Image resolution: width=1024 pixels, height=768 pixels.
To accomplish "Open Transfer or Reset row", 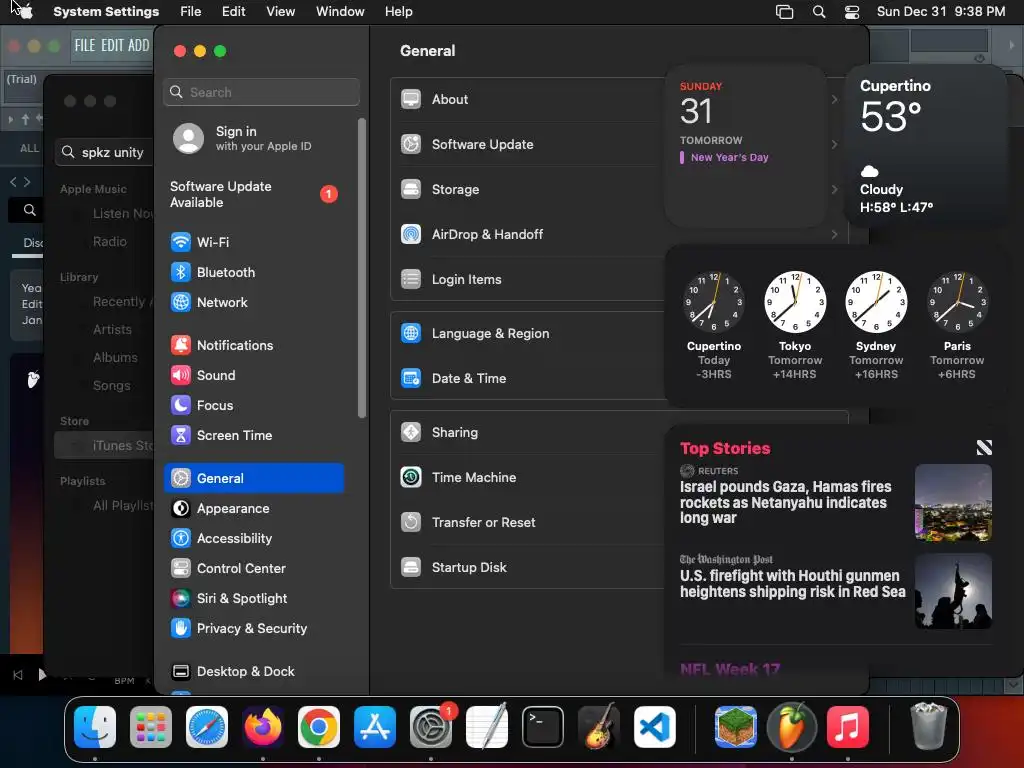I will [528, 523].
